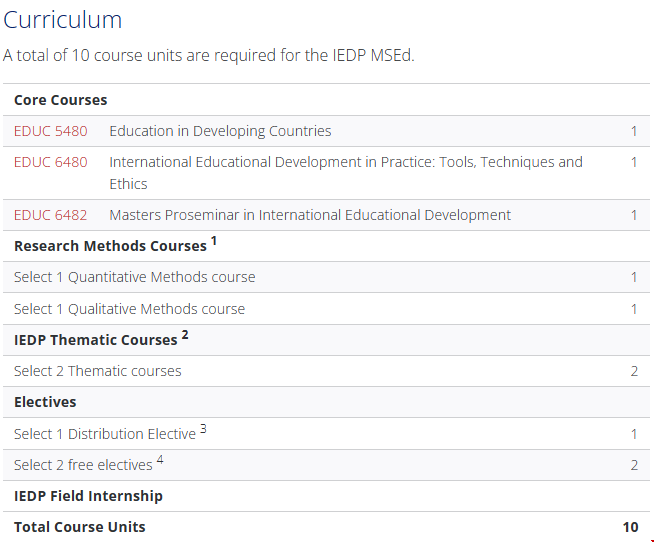Image resolution: width=654 pixels, height=542 pixels.
Task: Click the Masters Proseminar course title
Action: pyautogui.click(x=310, y=215)
